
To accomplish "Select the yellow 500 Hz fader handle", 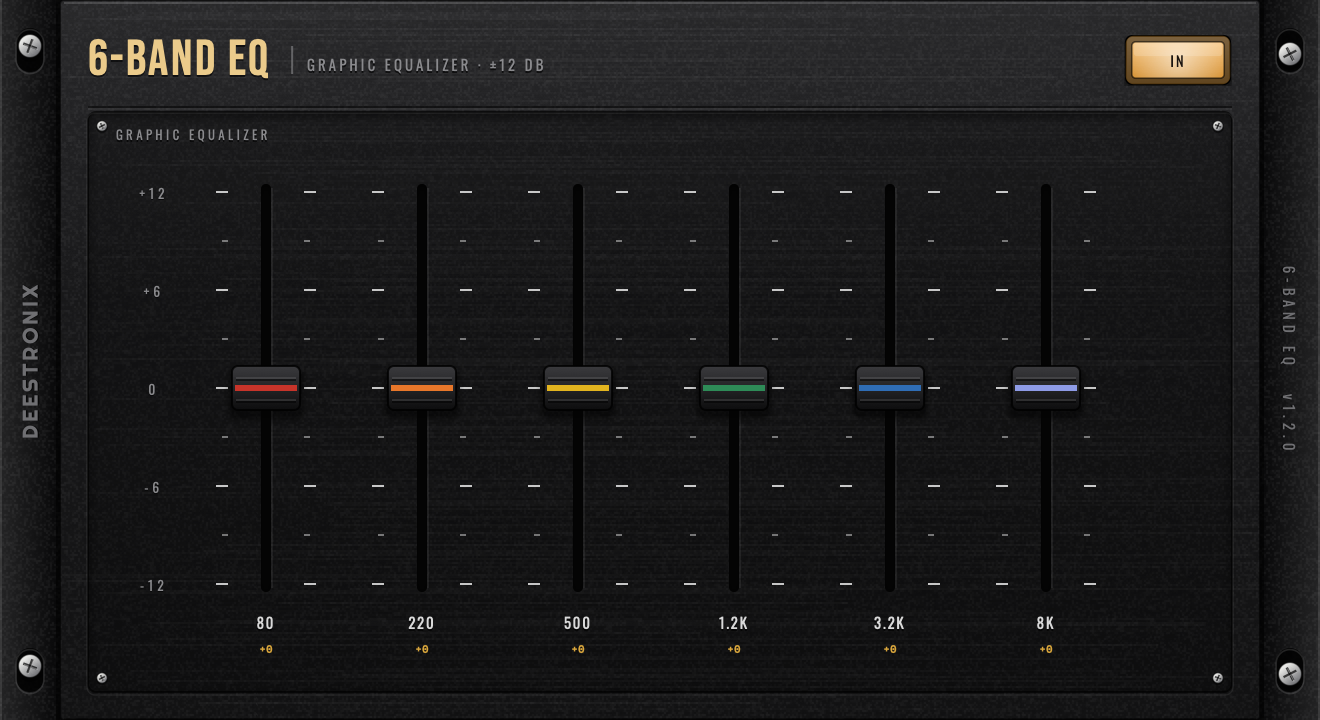I will coord(578,388).
